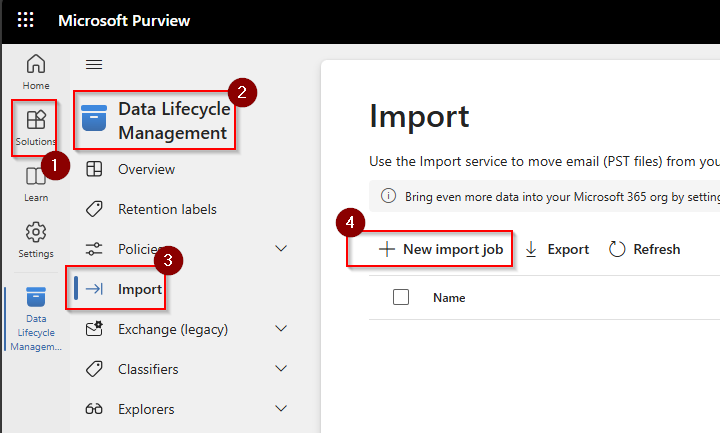The height and width of the screenshot is (433, 720).
Task: Click New import job button
Action: pos(441,249)
